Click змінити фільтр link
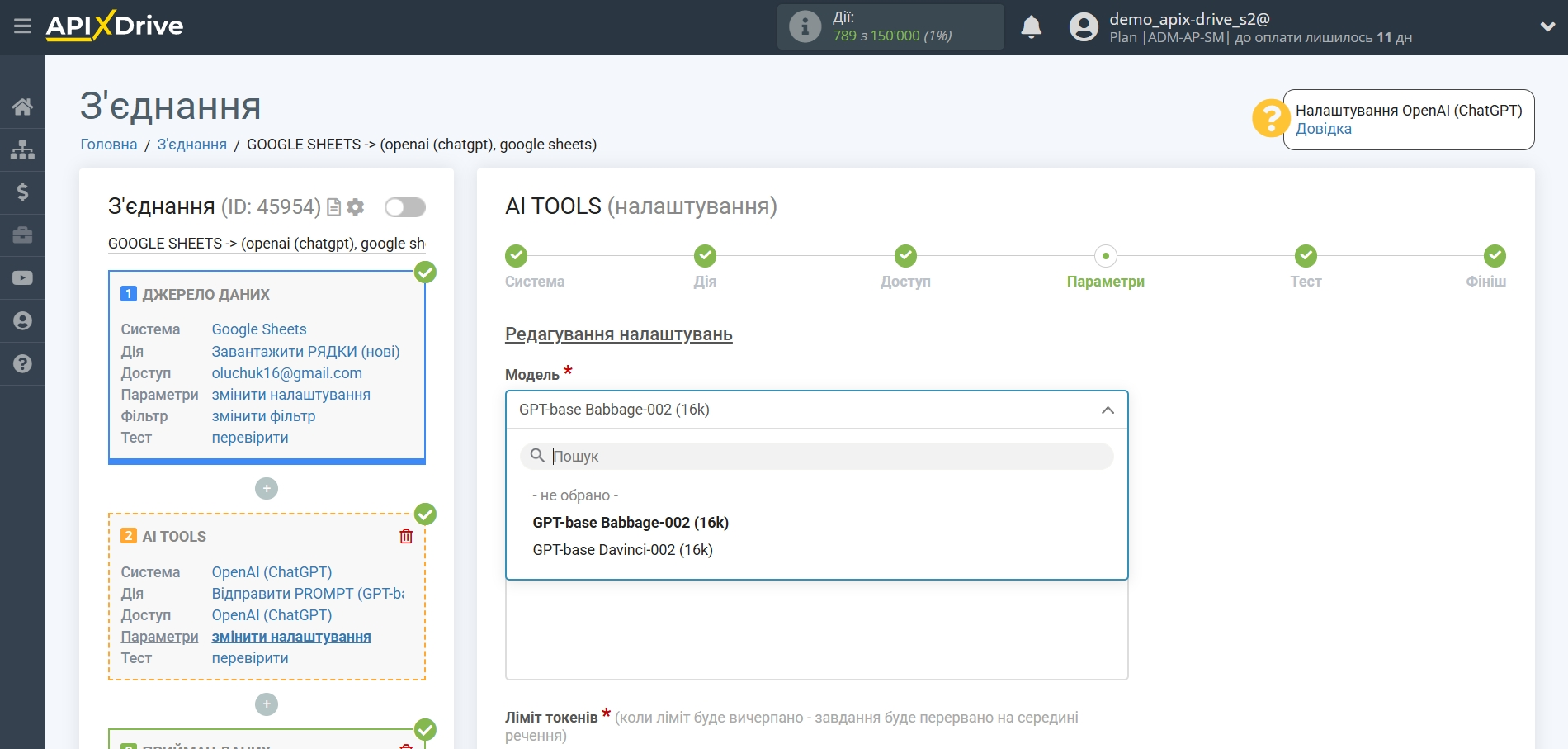1568x749 pixels. tap(263, 416)
